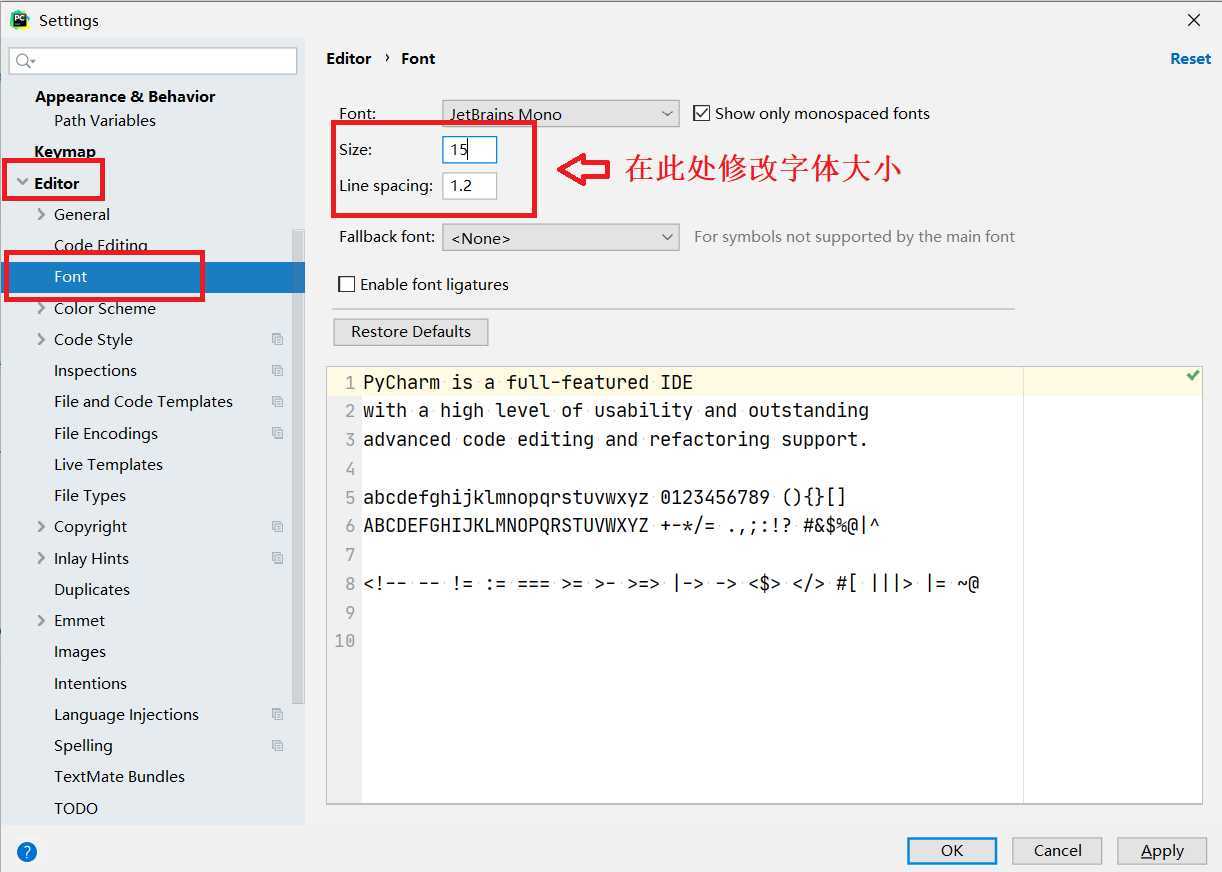The width and height of the screenshot is (1222, 872).
Task: Click the Restore Defaults button
Action: coord(411,332)
